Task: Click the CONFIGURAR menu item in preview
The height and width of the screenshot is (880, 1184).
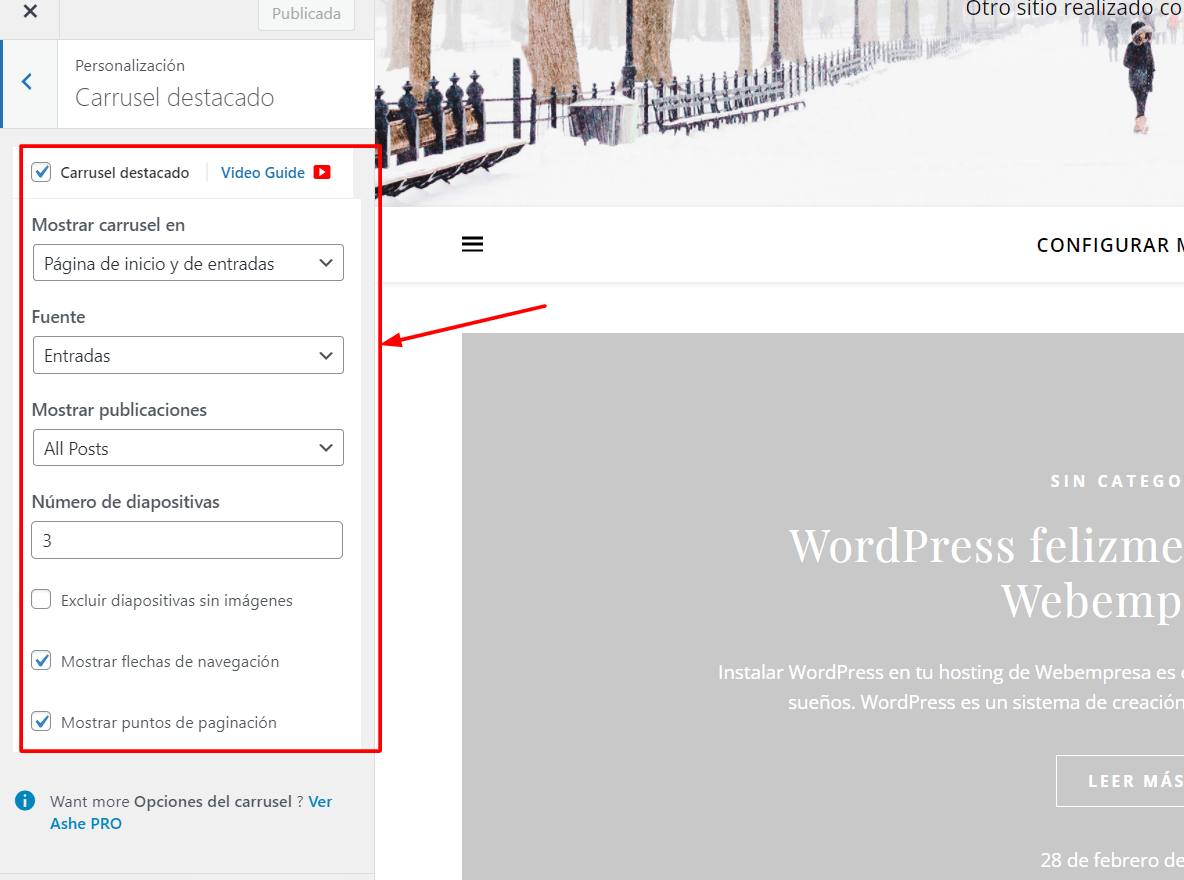Action: 1110,245
